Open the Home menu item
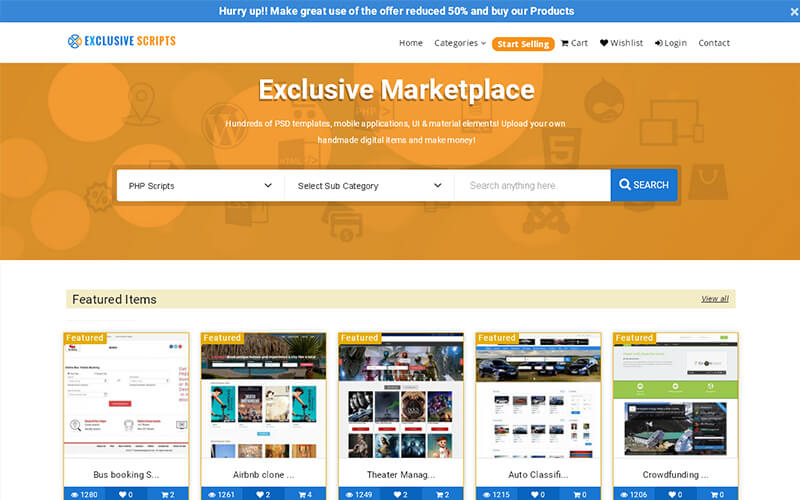Viewport: 800px width, 500px height. [411, 43]
